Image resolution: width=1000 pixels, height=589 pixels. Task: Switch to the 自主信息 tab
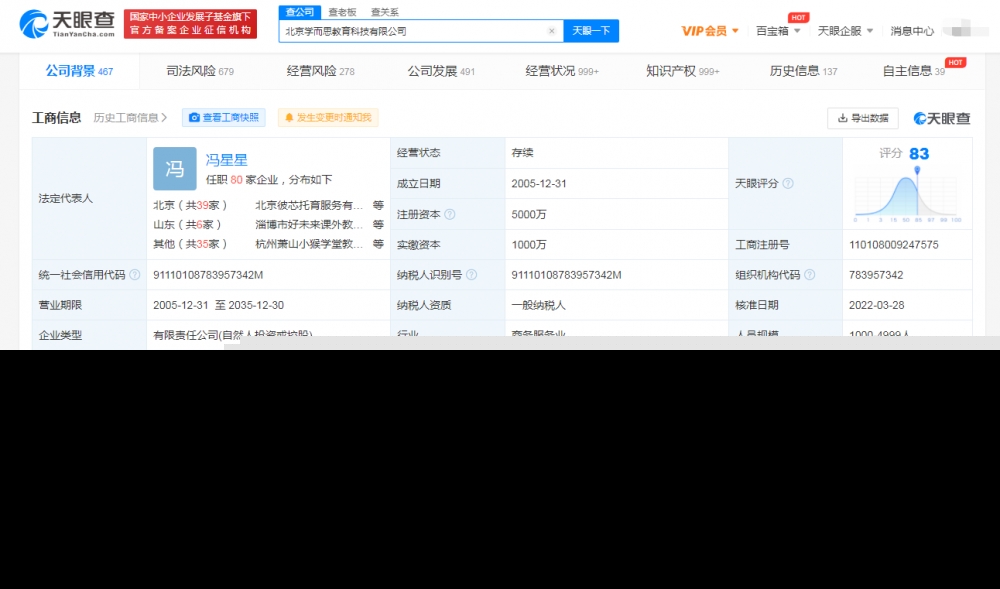click(913, 71)
